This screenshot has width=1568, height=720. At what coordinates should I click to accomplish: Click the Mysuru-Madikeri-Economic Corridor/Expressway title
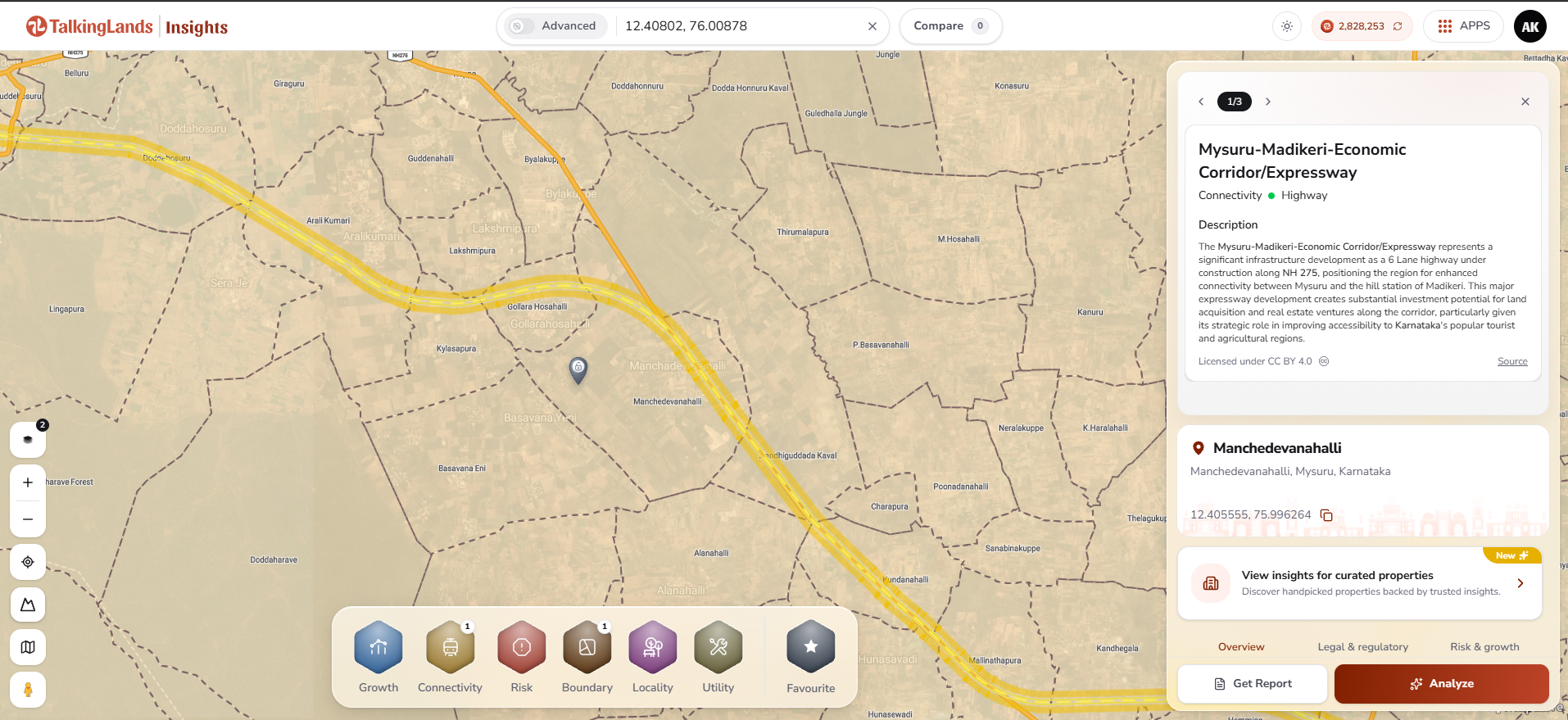pyautogui.click(x=1303, y=161)
